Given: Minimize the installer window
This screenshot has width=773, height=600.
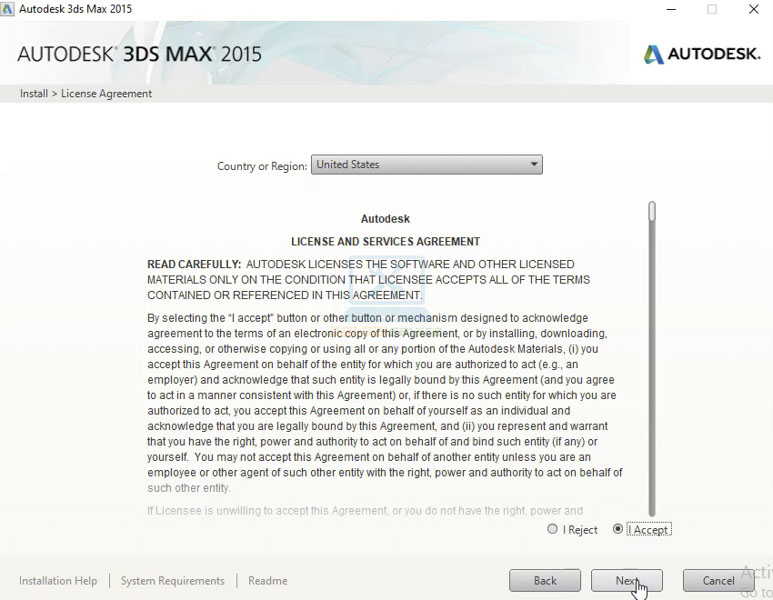Looking at the screenshot, I should coord(670,9).
